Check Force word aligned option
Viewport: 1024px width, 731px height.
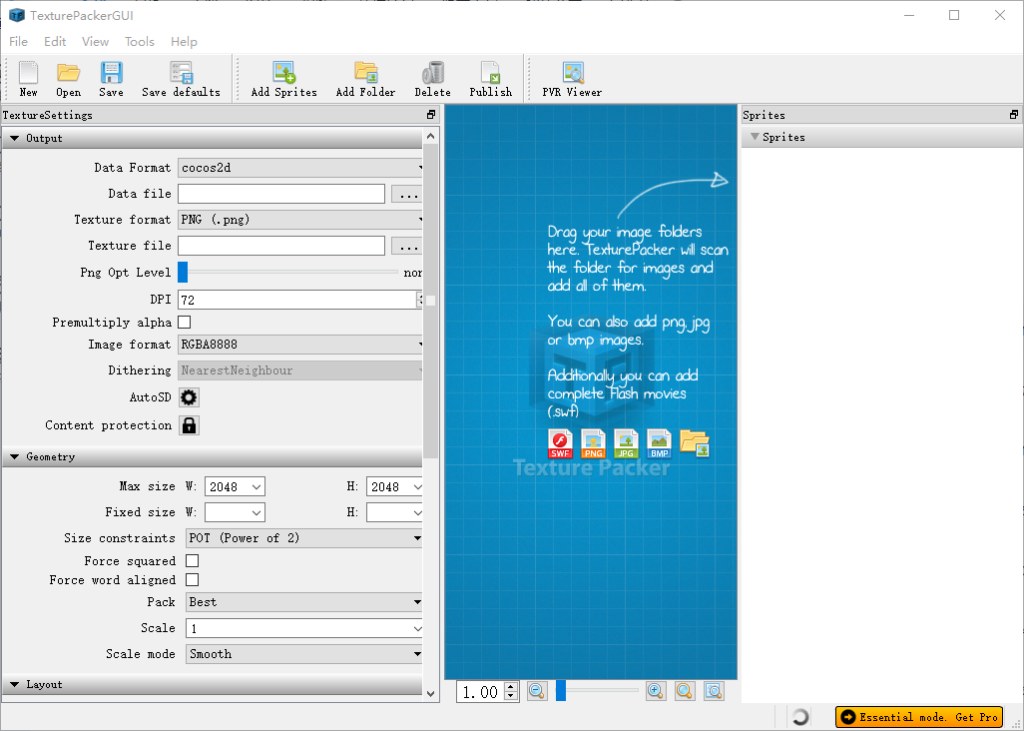[192, 579]
